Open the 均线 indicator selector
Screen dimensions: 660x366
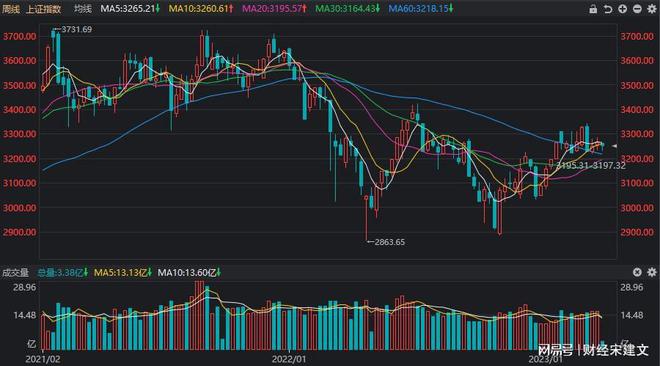pyautogui.click(x=82, y=8)
